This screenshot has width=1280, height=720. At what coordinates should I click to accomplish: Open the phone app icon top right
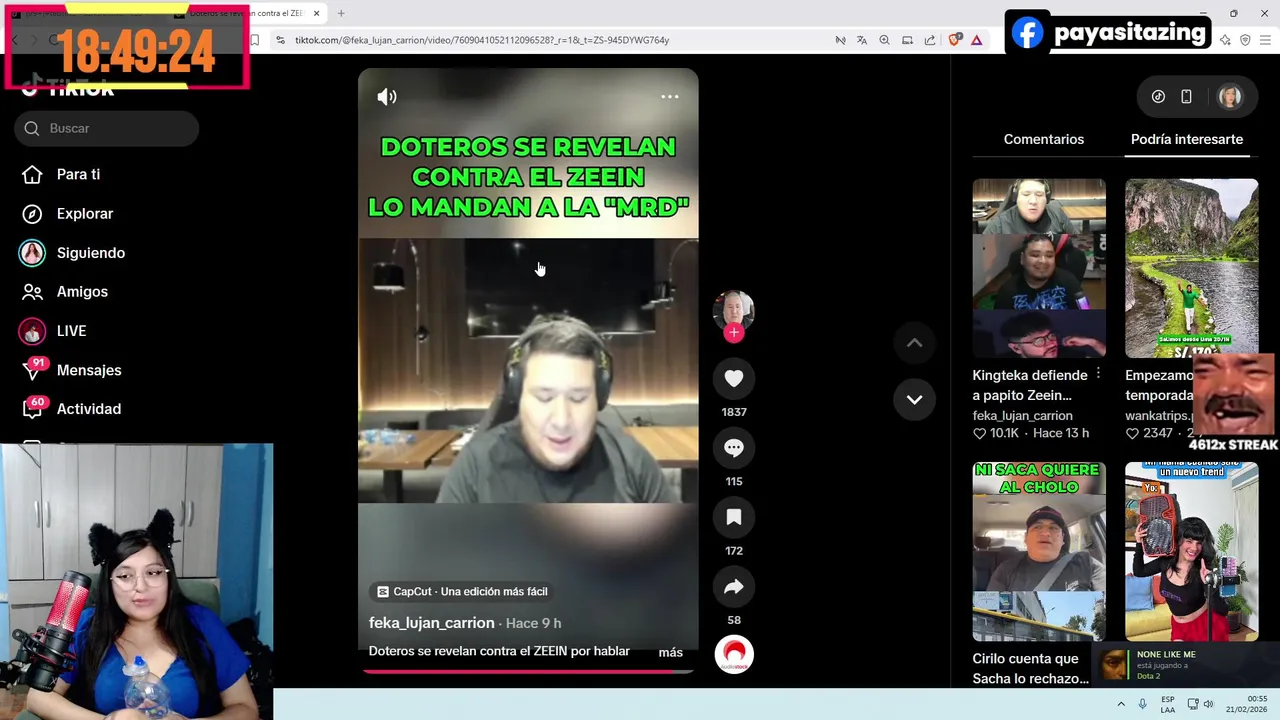pyautogui.click(x=1186, y=97)
